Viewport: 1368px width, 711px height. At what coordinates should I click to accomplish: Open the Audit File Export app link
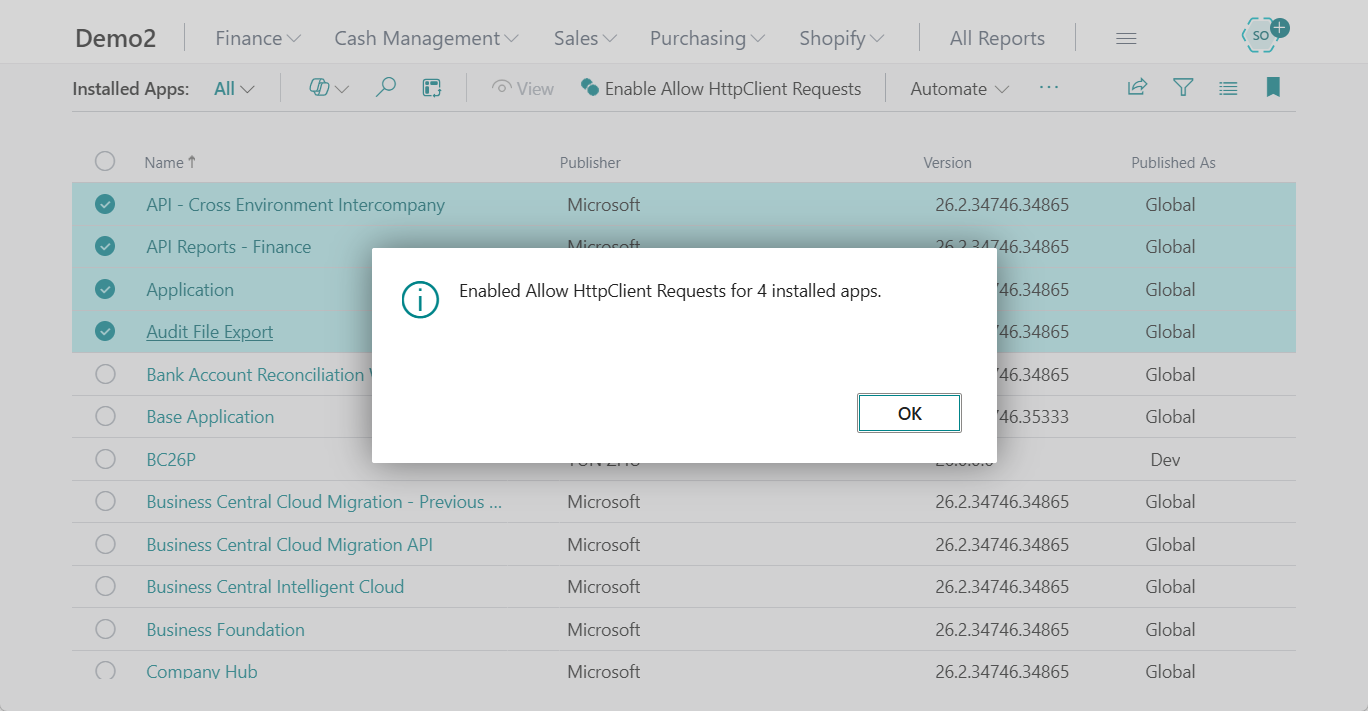[x=209, y=331]
